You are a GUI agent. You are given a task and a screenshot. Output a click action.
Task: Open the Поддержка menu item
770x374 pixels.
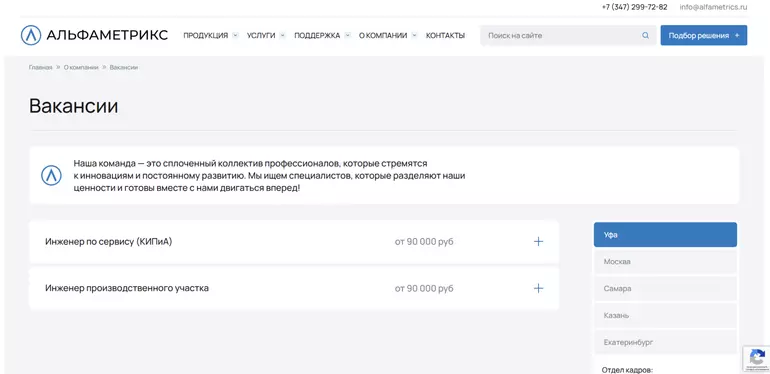(317, 35)
